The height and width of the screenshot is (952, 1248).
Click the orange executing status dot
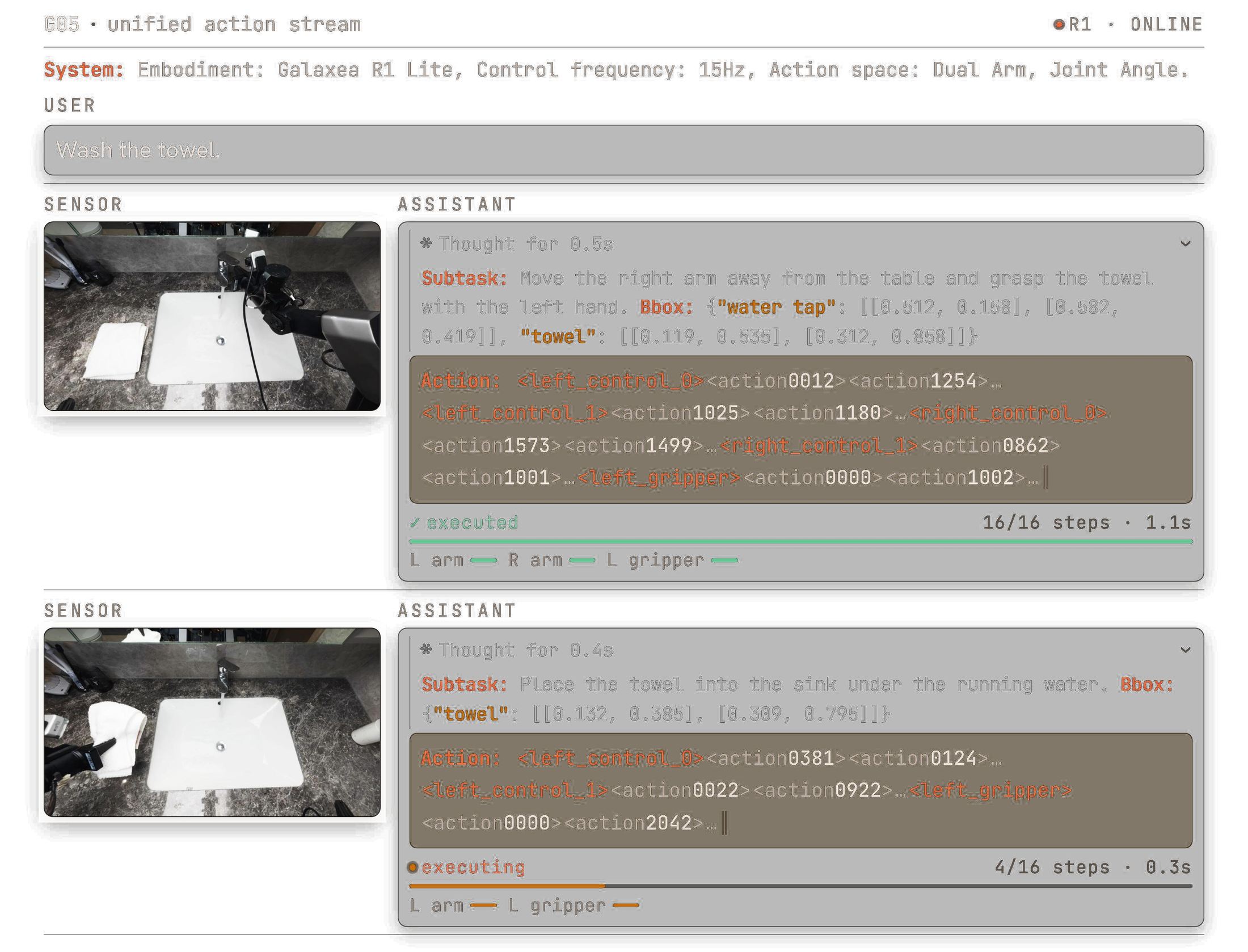coord(413,867)
